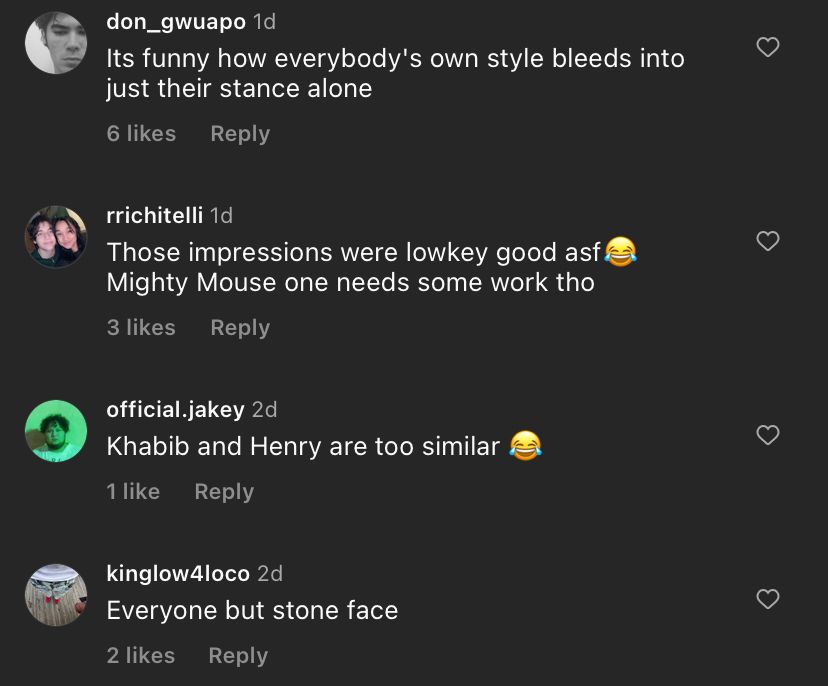Heart kinglow4loco's stone face comment
The height and width of the screenshot is (686, 828).
[x=767, y=599]
